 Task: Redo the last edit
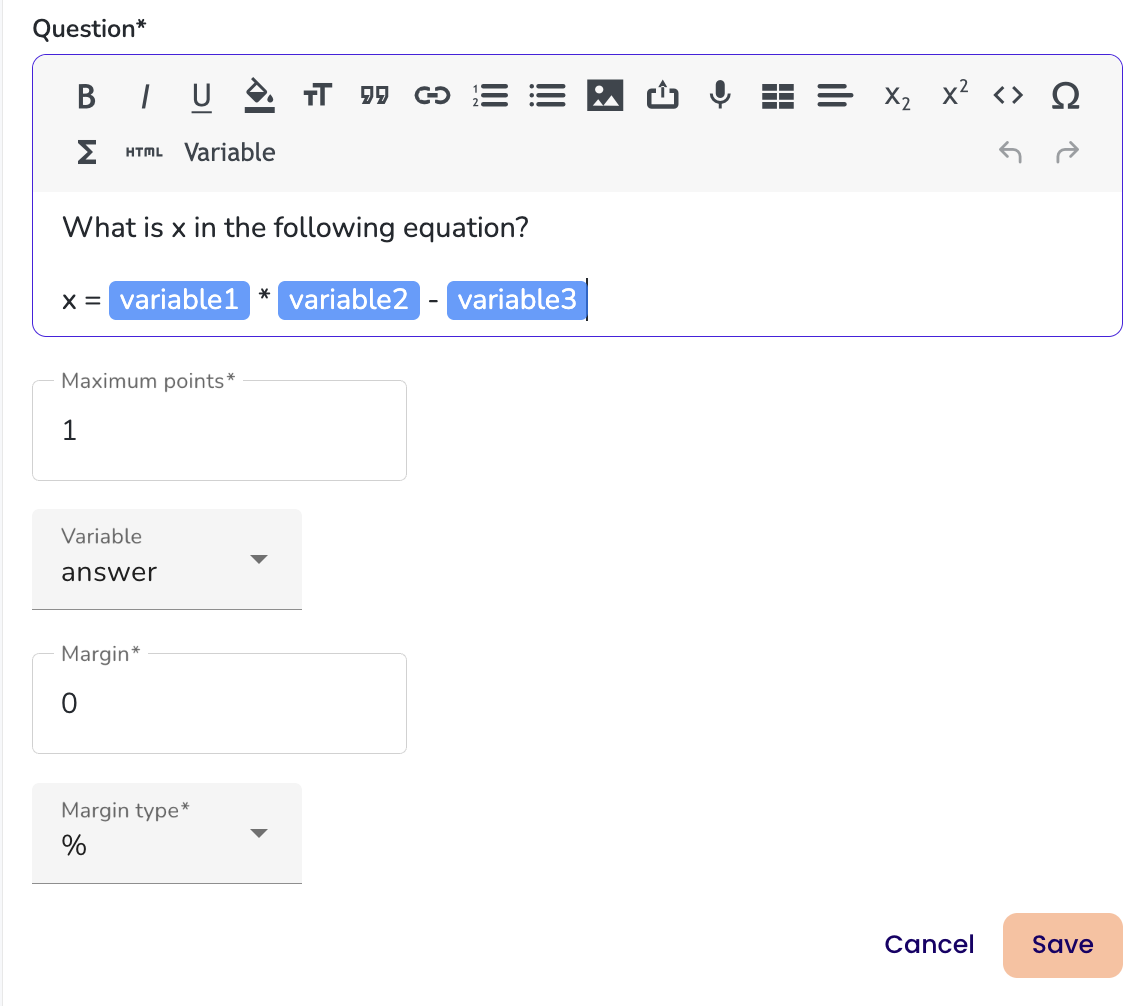point(1067,152)
